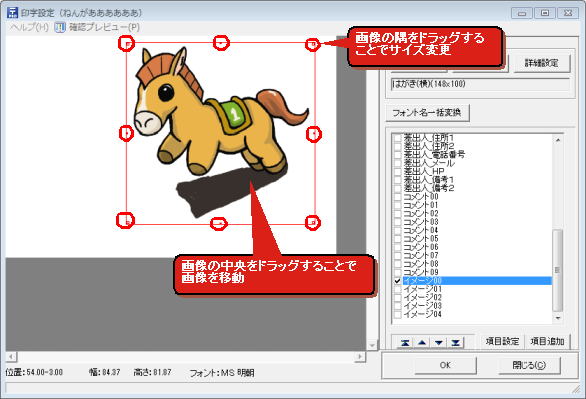Click the 位置:54.00-3.00 status text
Screen dimensions: 586x399
(34, 372)
